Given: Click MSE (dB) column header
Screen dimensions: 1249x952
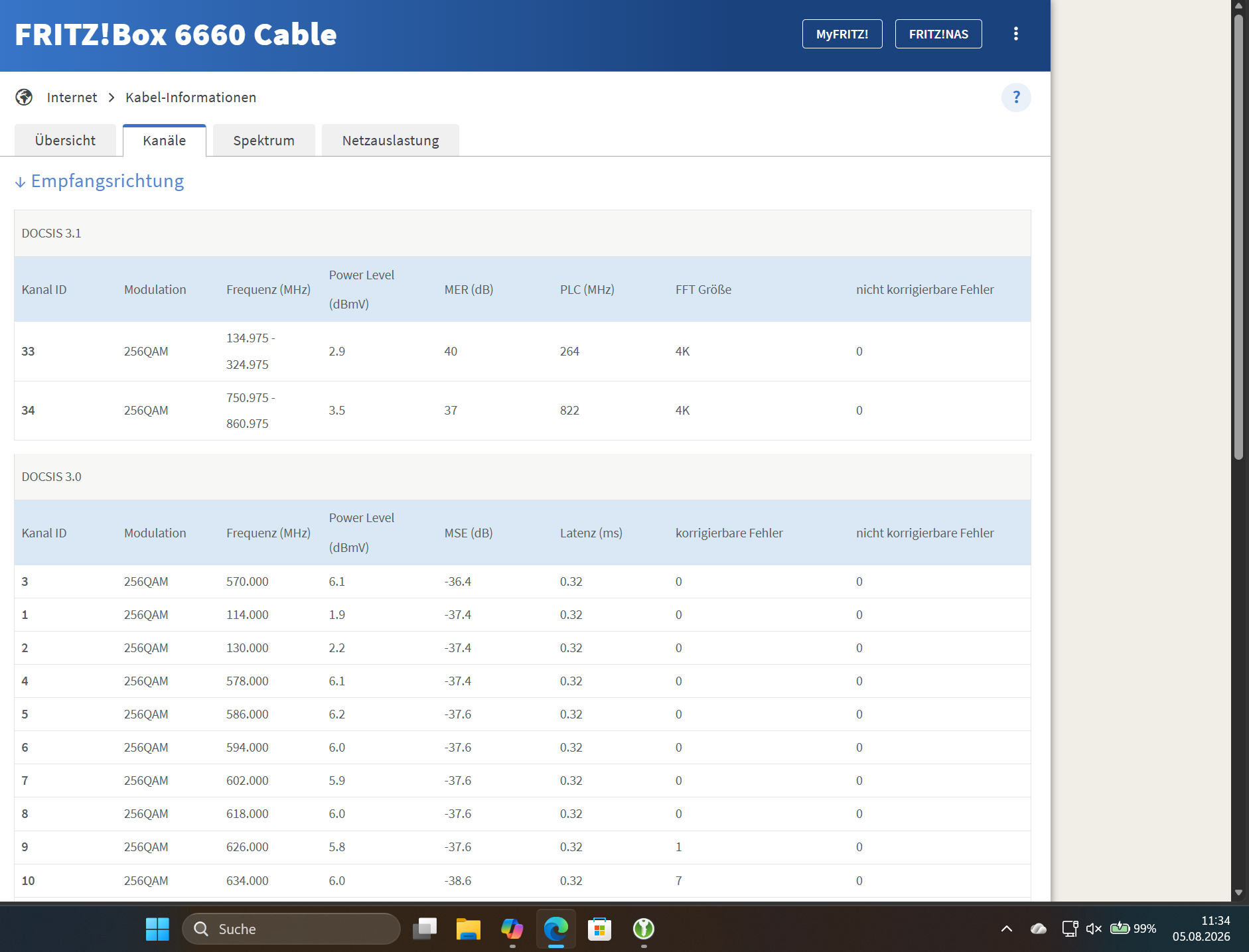Looking at the screenshot, I should coord(469,533).
